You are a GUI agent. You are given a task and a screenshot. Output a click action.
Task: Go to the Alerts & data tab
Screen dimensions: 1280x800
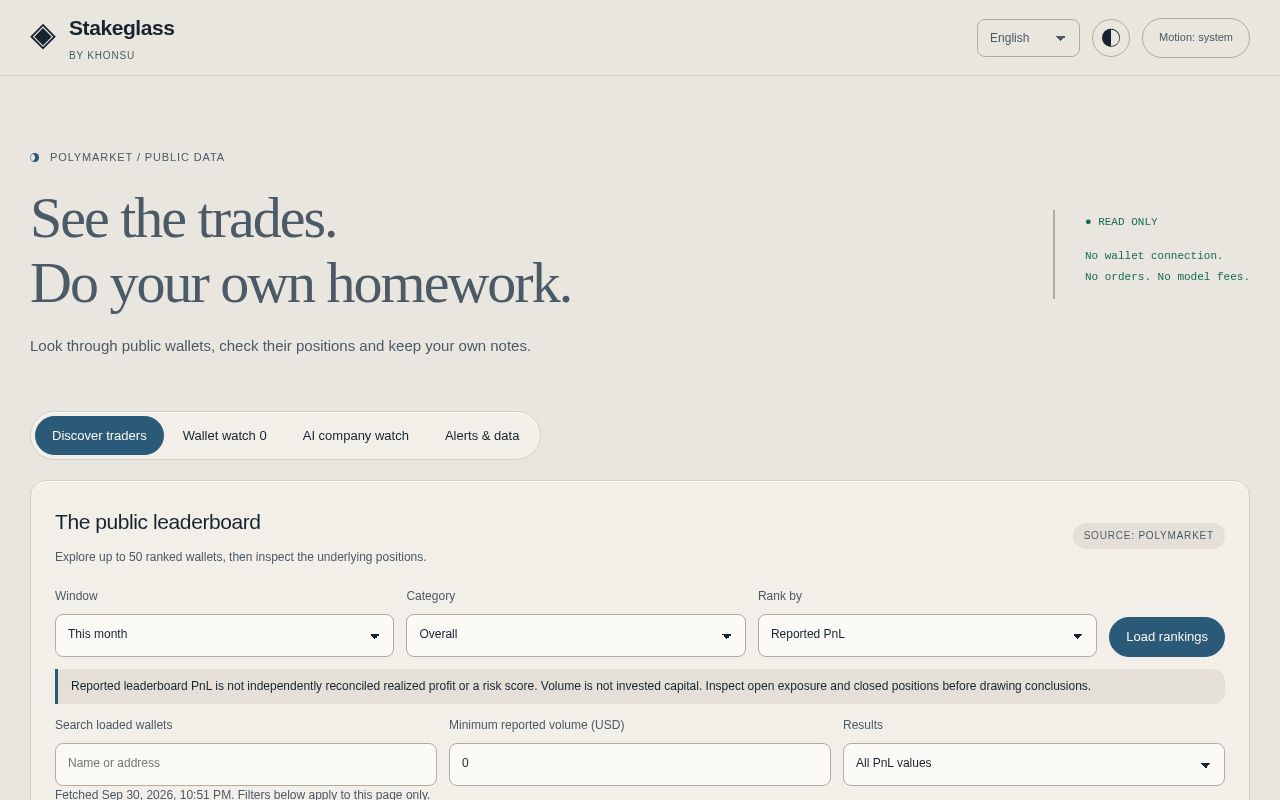[482, 436]
